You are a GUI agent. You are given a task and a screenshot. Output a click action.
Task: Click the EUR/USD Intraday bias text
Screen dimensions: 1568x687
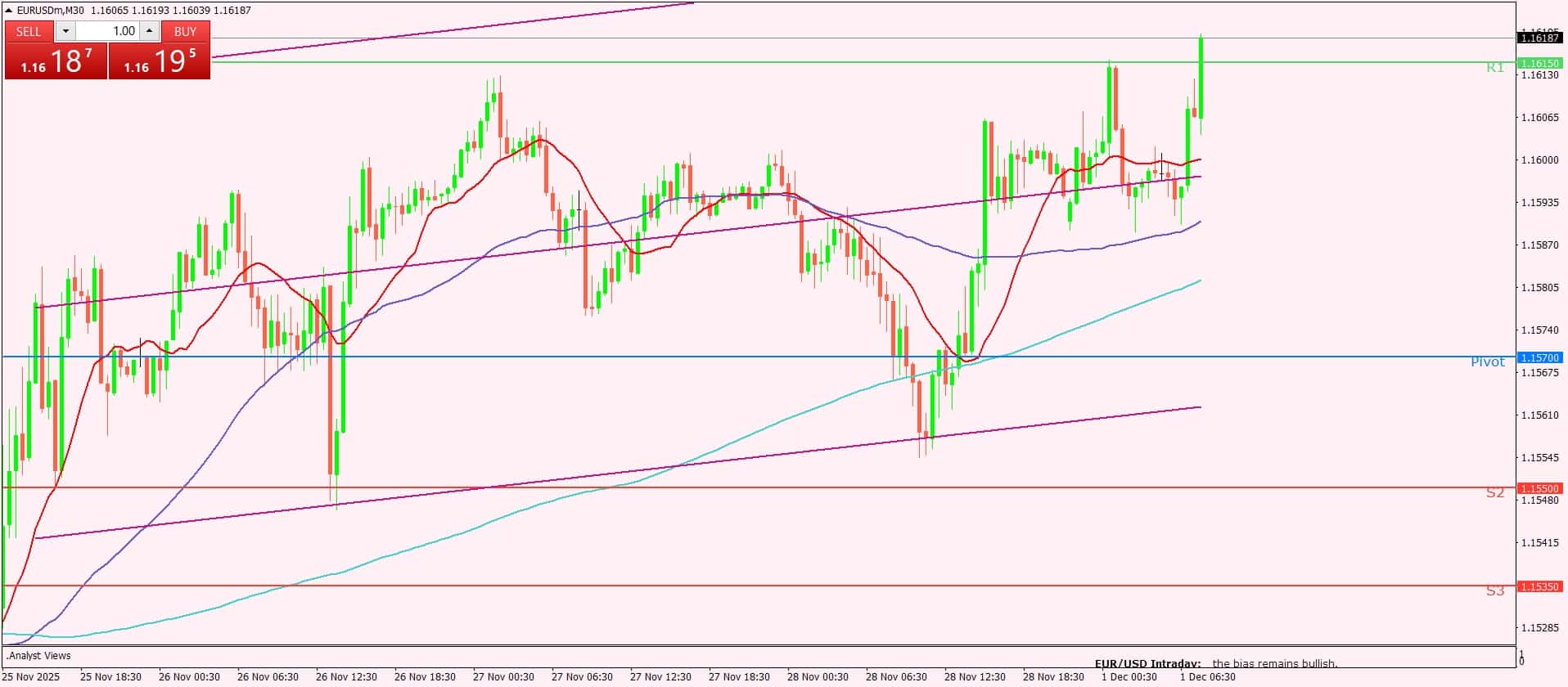pos(1215,663)
